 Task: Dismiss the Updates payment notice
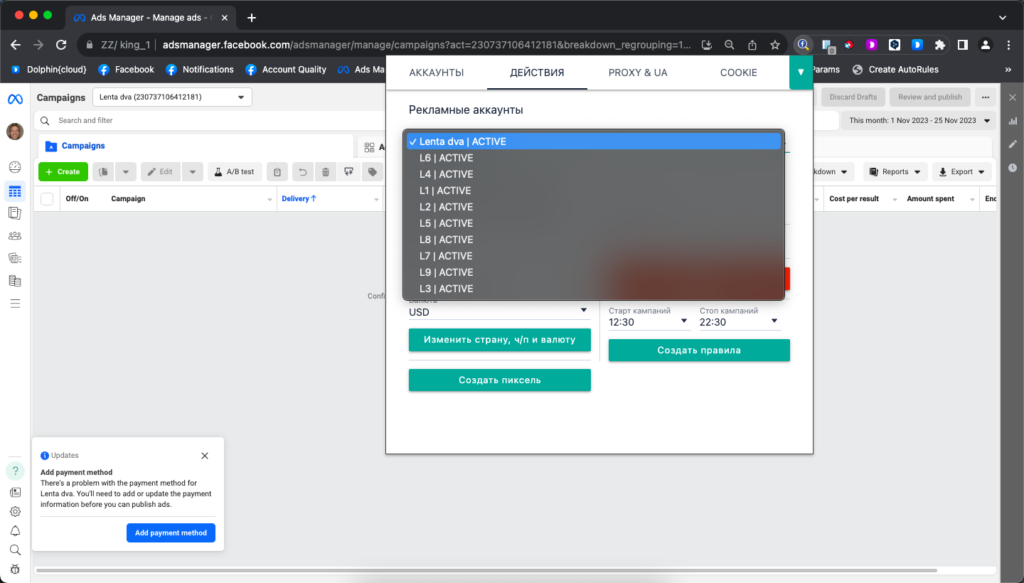pyautogui.click(x=204, y=456)
